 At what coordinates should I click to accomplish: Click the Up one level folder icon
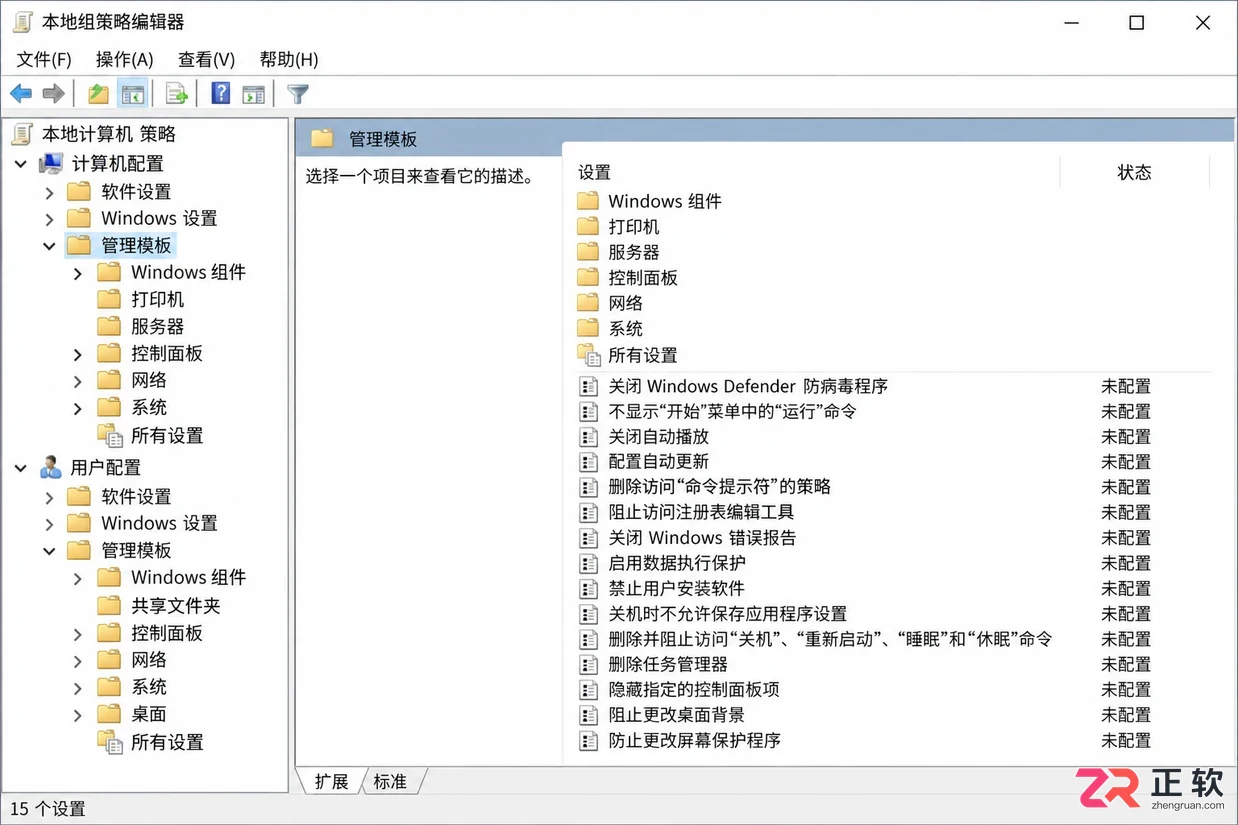[98, 94]
